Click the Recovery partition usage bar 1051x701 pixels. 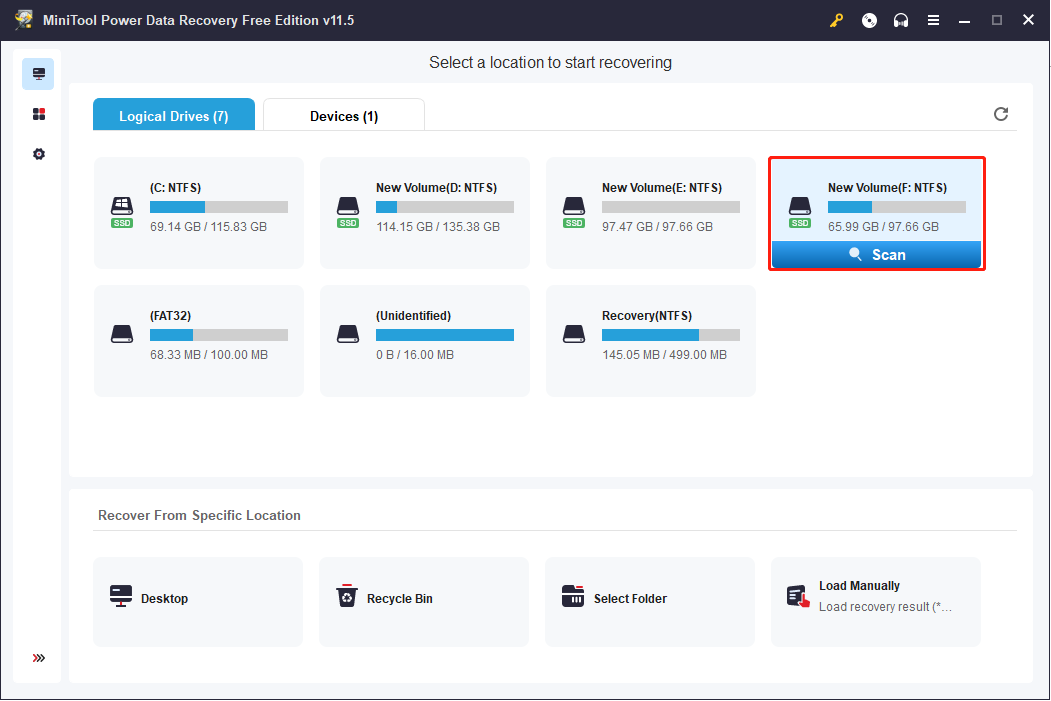[x=671, y=335]
